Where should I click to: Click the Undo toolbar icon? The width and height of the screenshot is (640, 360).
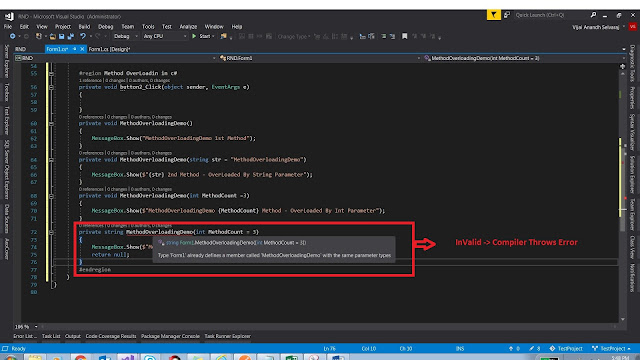[x=83, y=36]
